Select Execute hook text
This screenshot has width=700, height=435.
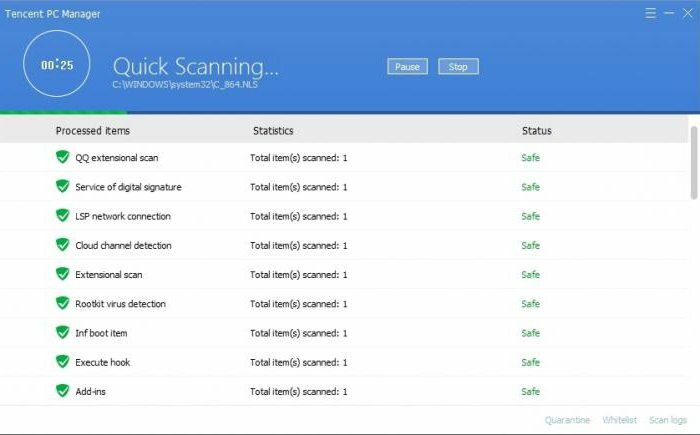pyautogui.click(x=102, y=362)
